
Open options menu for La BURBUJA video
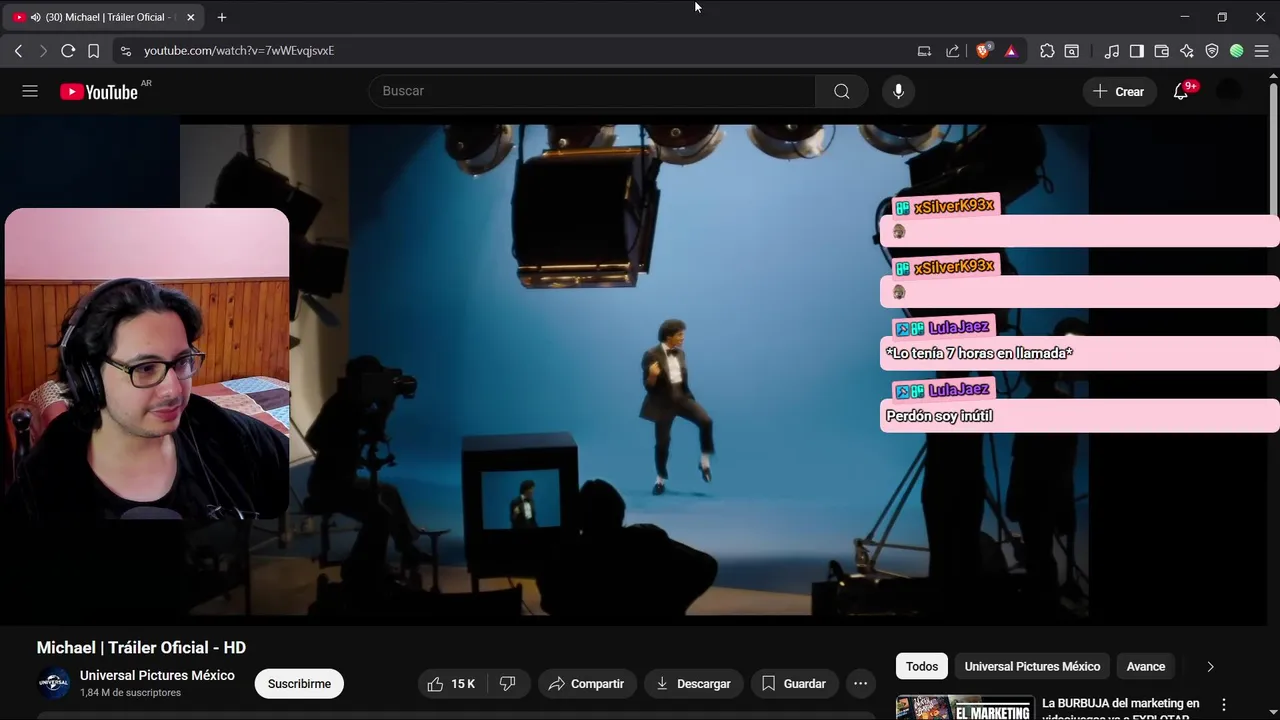1224,705
